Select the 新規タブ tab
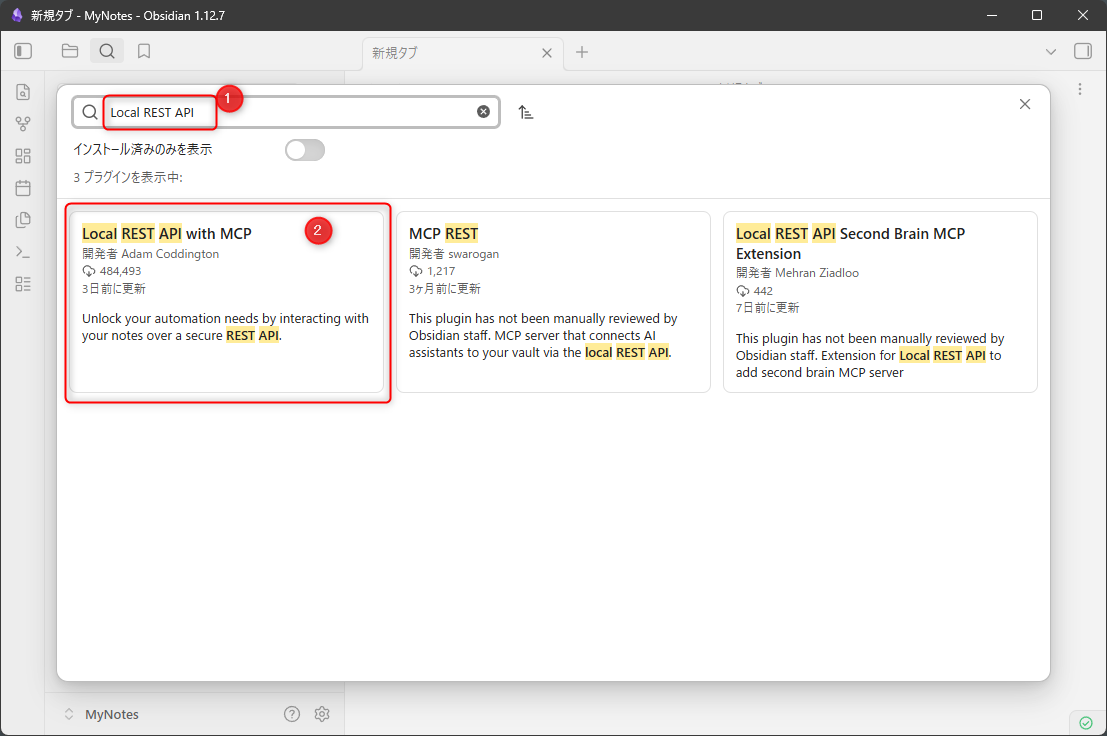This screenshot has height=736, width=1107. (x=462, y=53)
